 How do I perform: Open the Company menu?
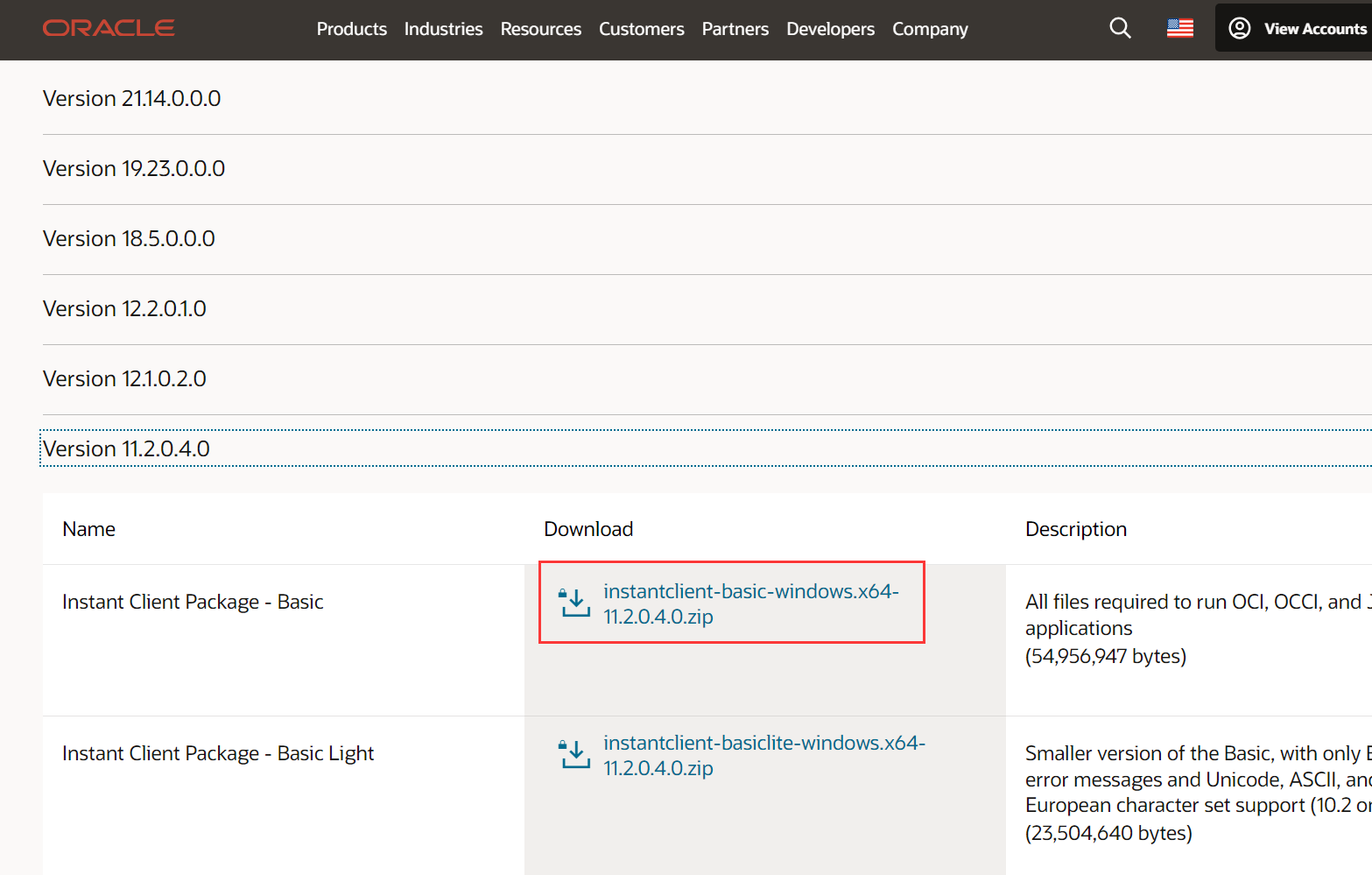[930, 29]
